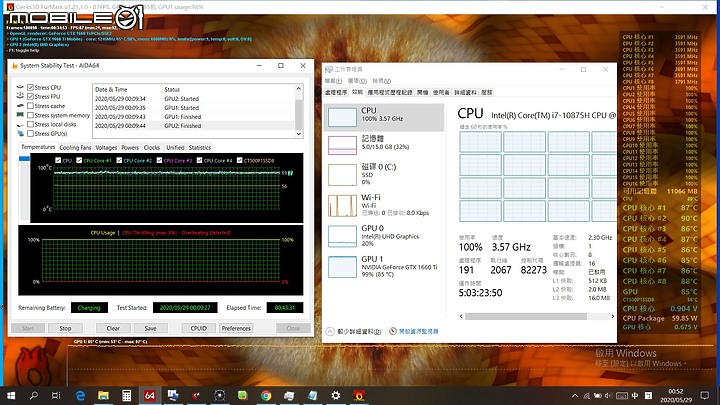The height and width of the screenshot is (405, 720).
Task: Open the Statistics tab
Action: click(200, 147)
